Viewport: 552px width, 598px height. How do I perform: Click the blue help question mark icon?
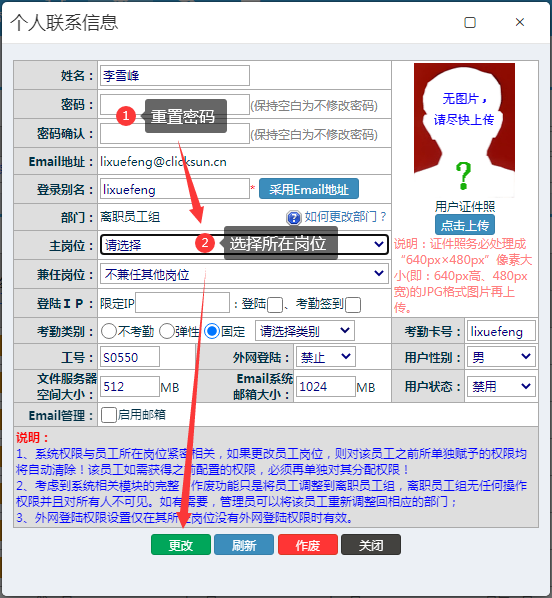[x=293, y=218]
